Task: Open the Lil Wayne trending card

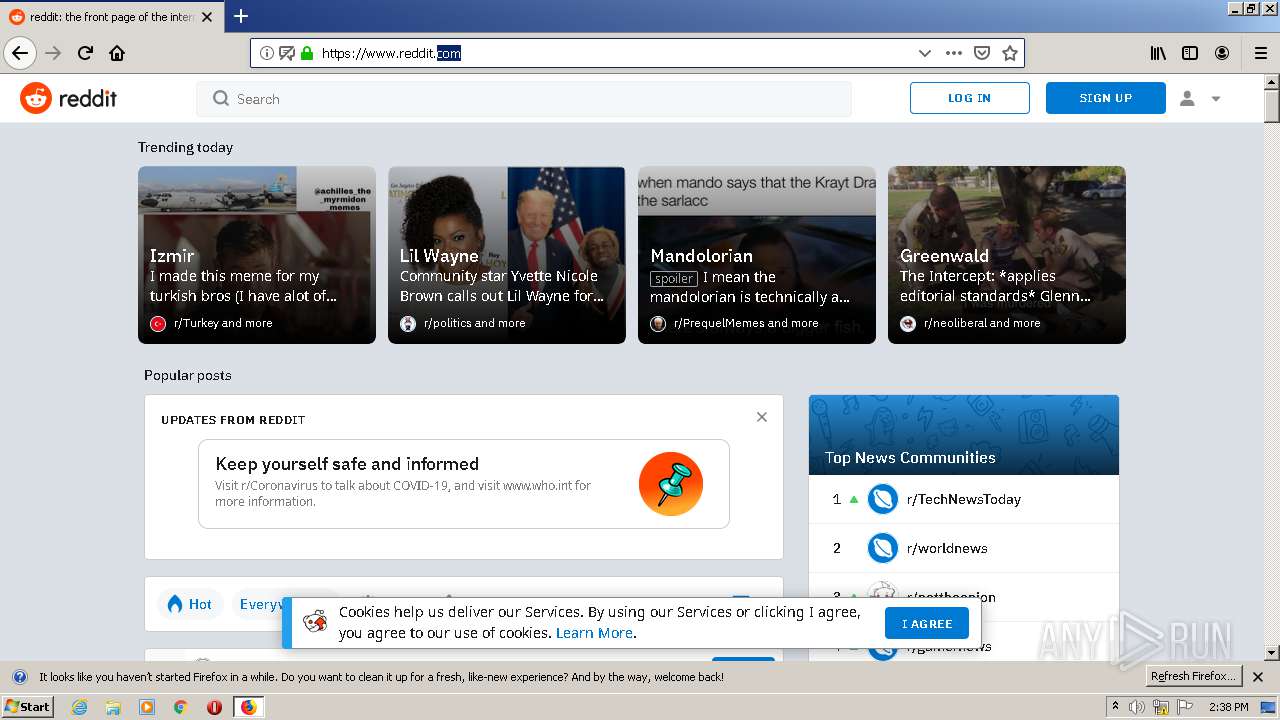Action: pyautogui.click(x=507, y=255)
